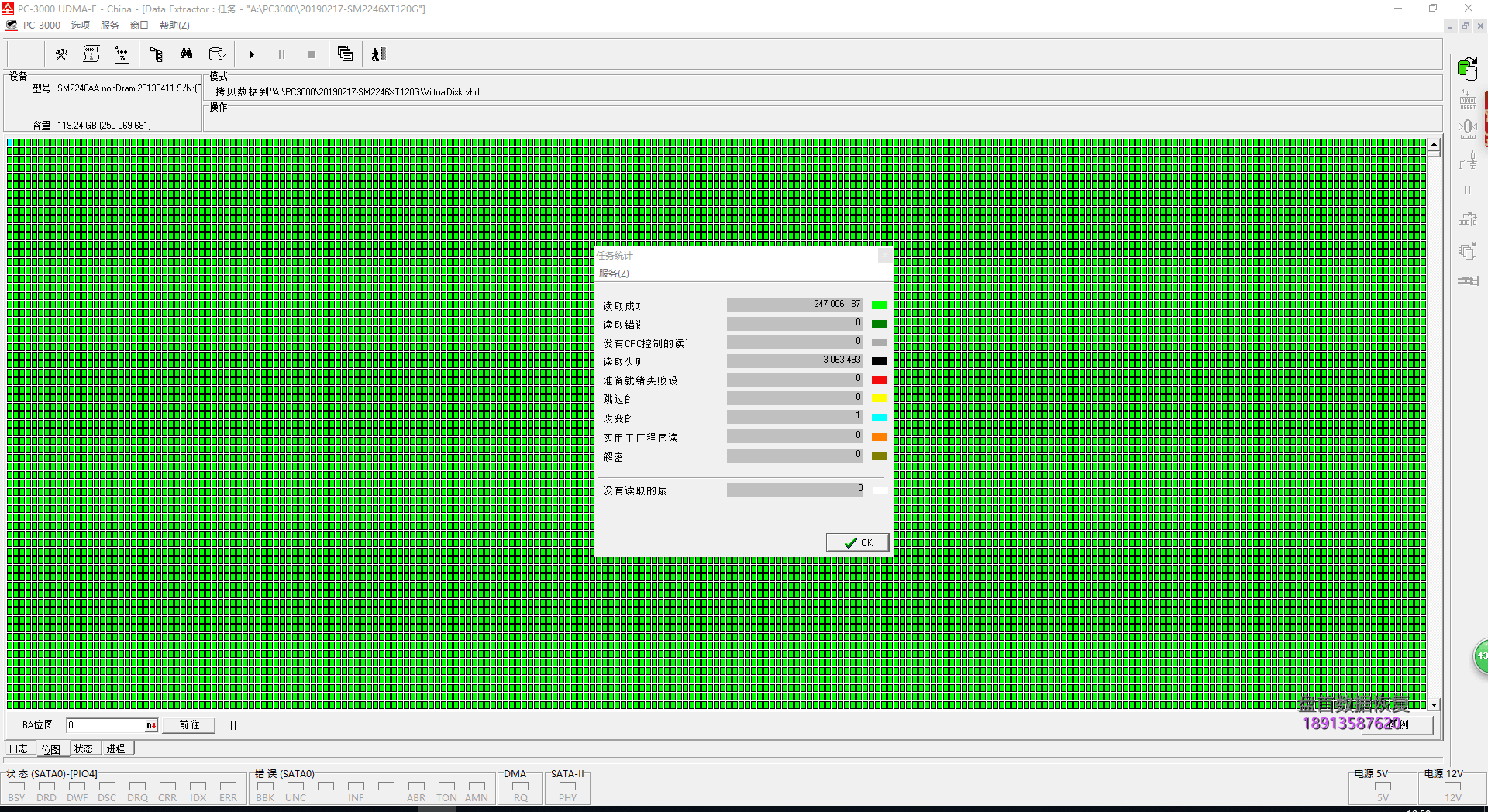This screenshot has width=1488, height=812.
Task: Click the 3 063 493 value bar
Action: point(794,360)
